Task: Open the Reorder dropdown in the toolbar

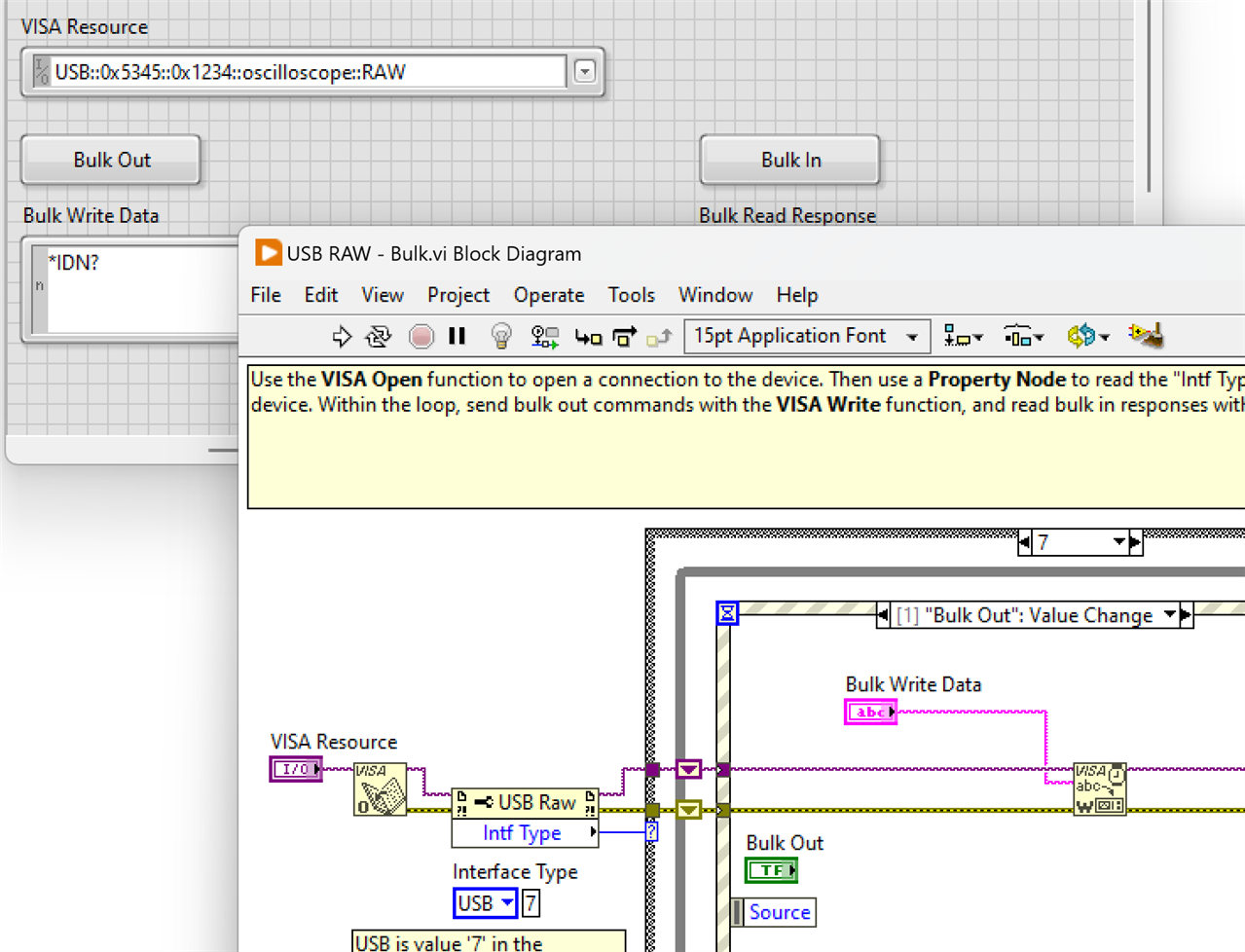Action: [1087, 337]
